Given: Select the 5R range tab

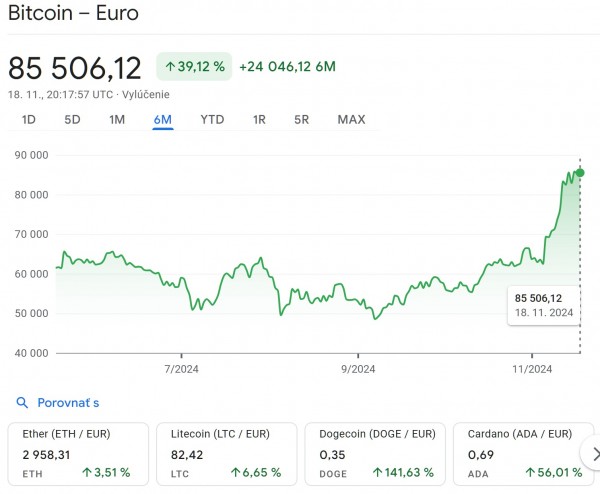Looking at the screenshot, I should (301, 120).
